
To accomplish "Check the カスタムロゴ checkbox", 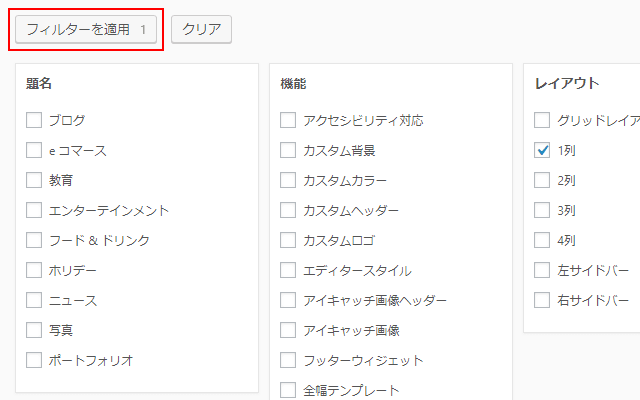I will (288, 240).
